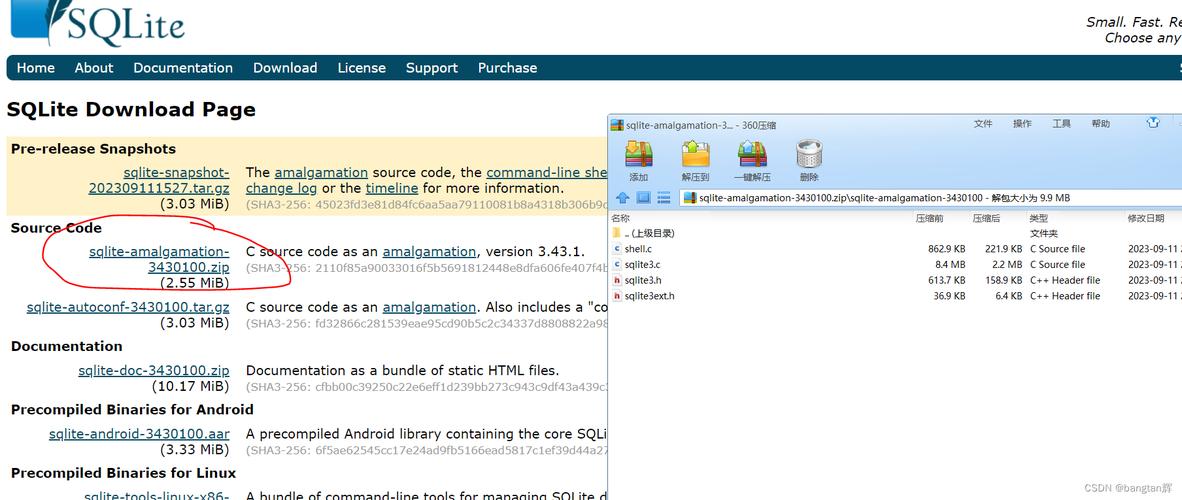Click the "Precompiled Binaries for Android" heading

coord(132,410)
